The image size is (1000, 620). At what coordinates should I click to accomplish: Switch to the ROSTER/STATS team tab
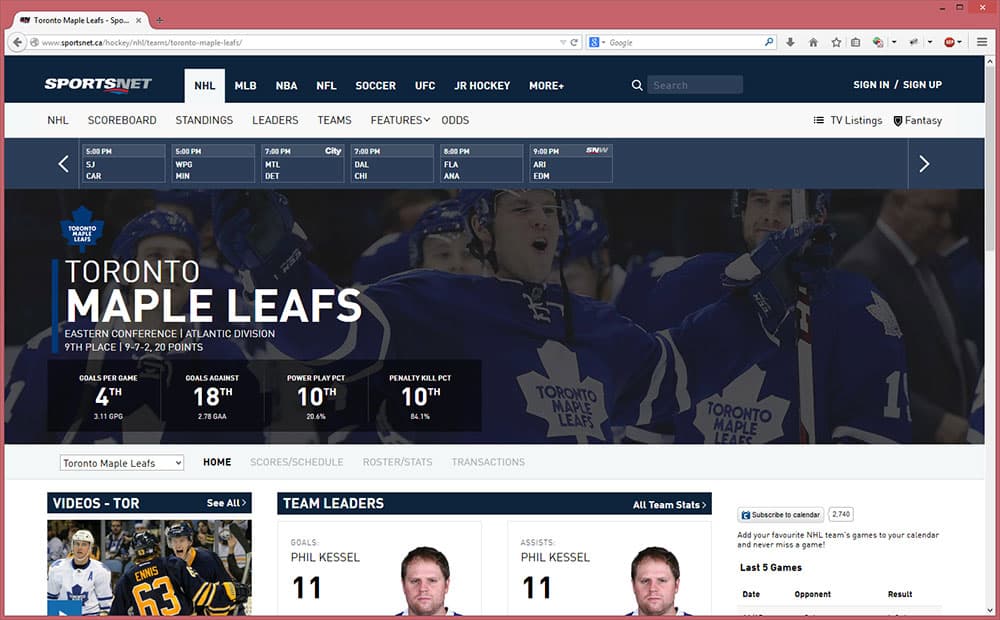397,462
